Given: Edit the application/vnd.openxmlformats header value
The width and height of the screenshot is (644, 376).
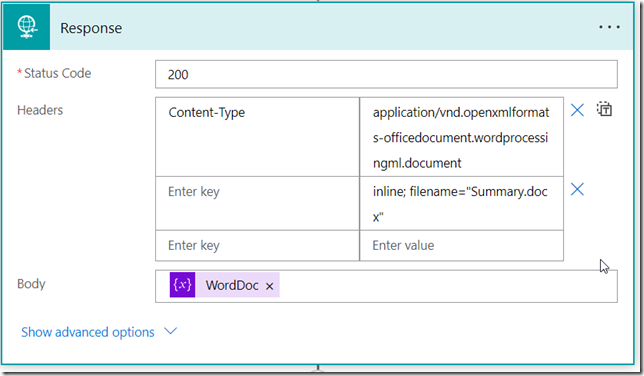Looking at the screenshot, I should coord(461,137).
